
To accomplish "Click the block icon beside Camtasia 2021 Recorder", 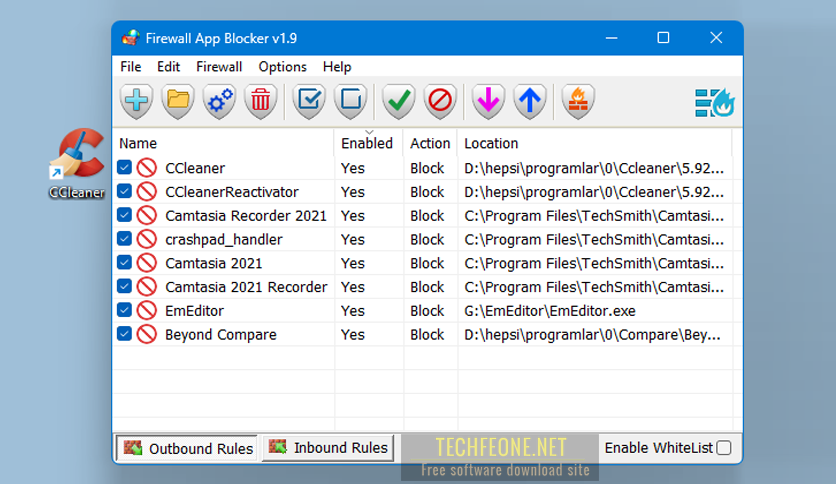I will point(147,287).
